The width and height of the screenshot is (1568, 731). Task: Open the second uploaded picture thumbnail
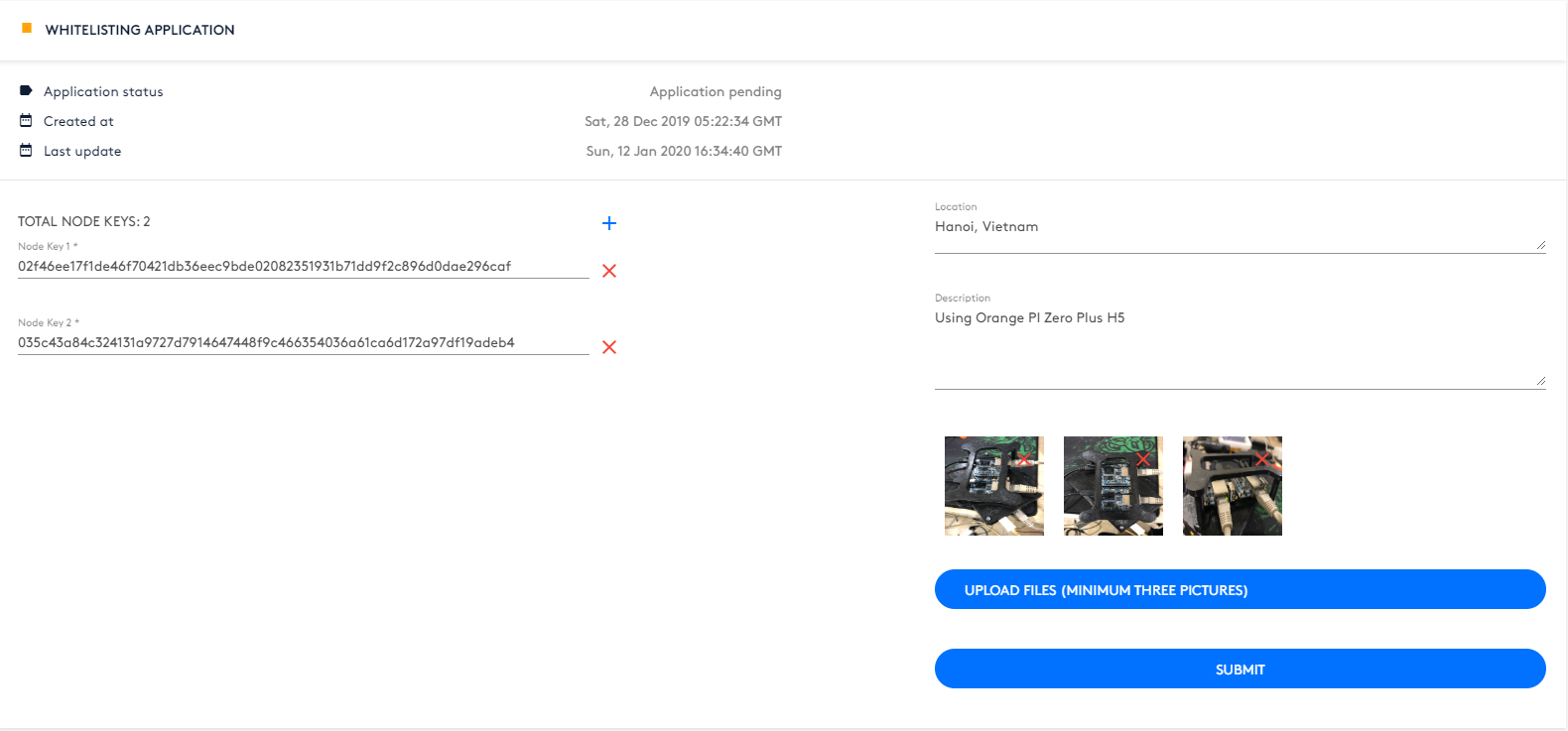click(x=1113, y=486)
